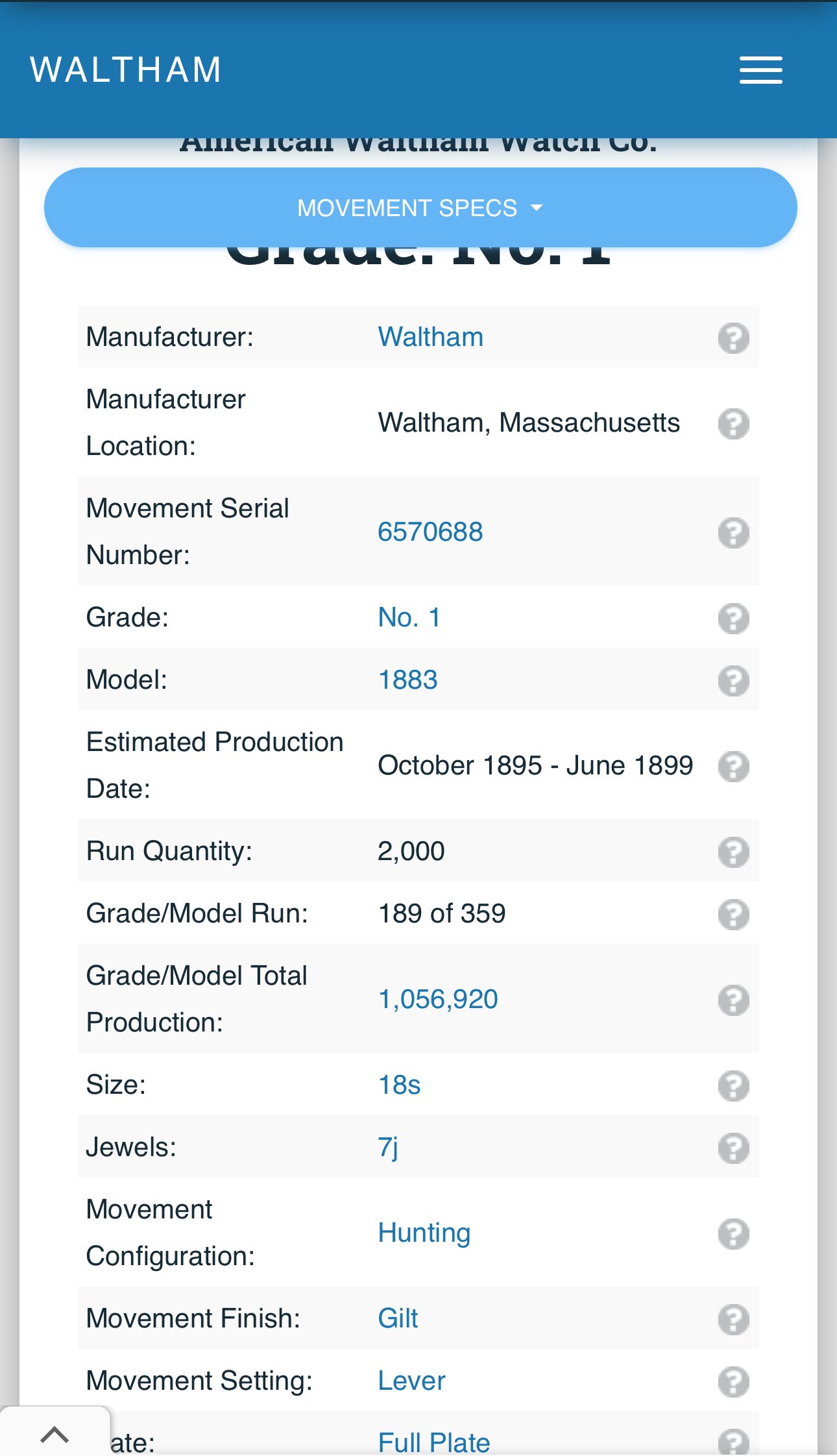
Task: Go to Waltham site home title
Action: [x=126, y=70]
